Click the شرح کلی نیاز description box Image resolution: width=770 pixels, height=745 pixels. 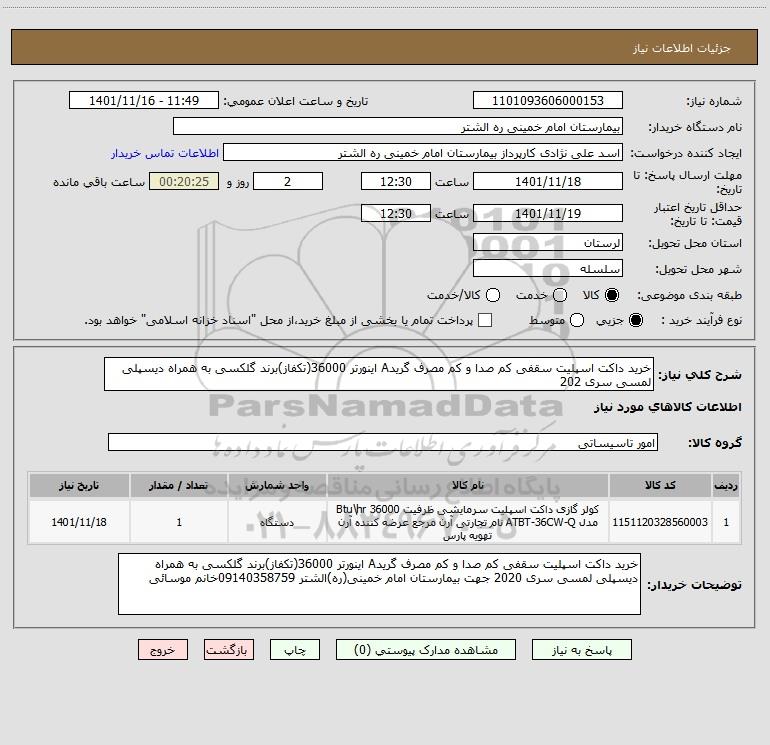(379, 374)
